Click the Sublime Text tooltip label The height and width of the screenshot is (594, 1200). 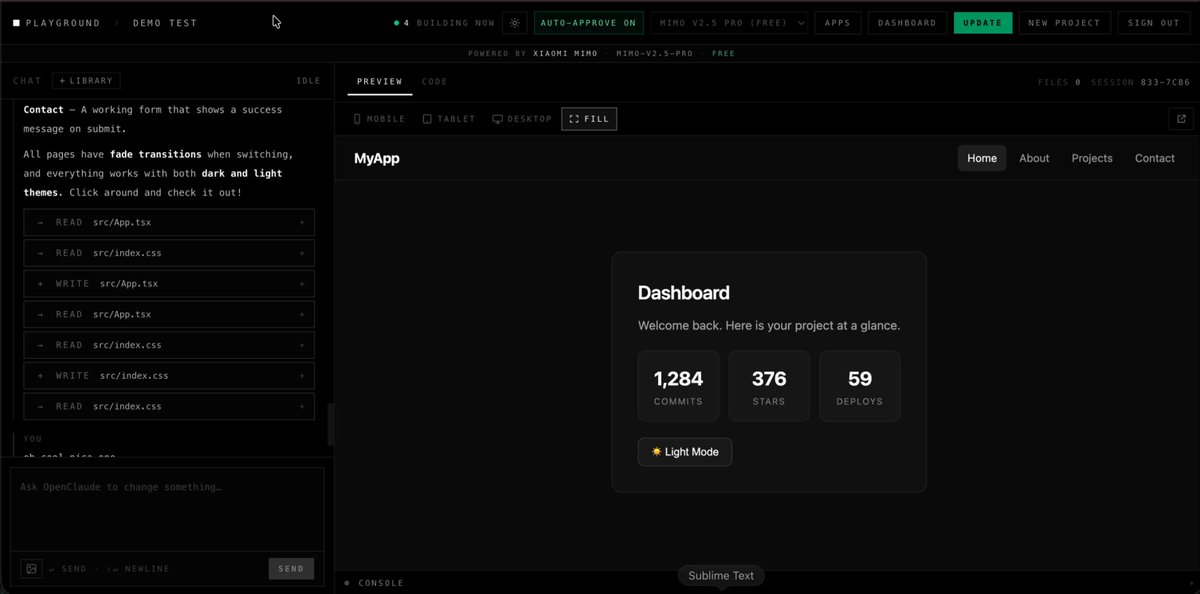pyautogui.click(x=721, y=576)
